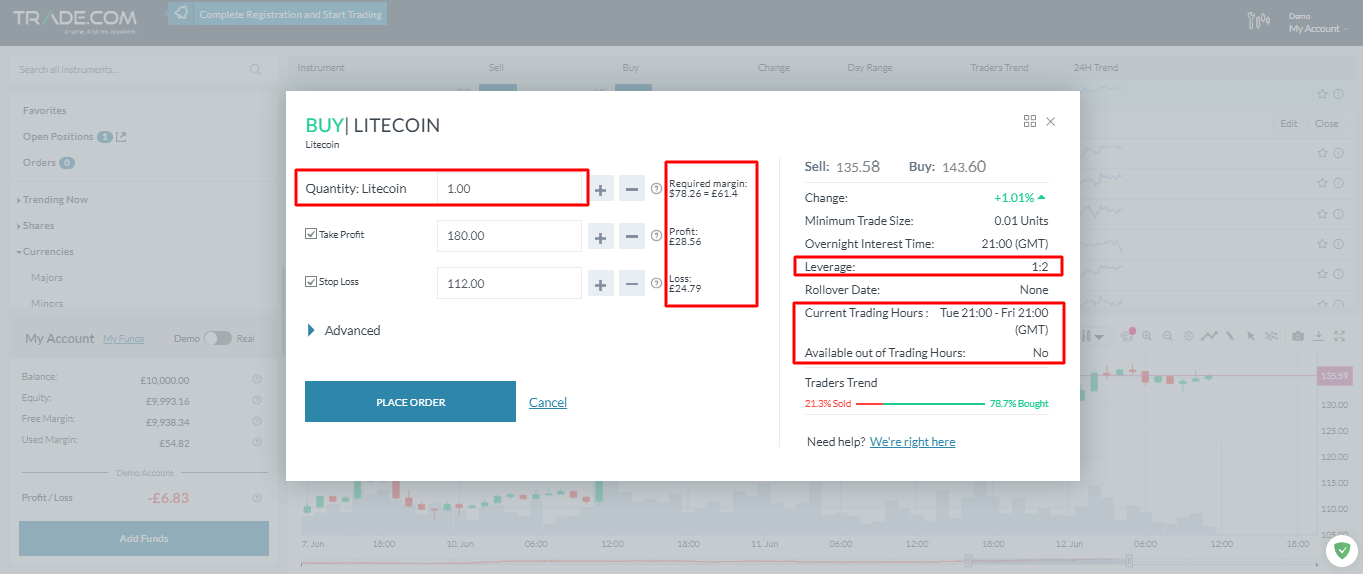Viewport: 1363px width, 574px height.
Task: Select the trend line drawing tool
Action: [1210, 337]
